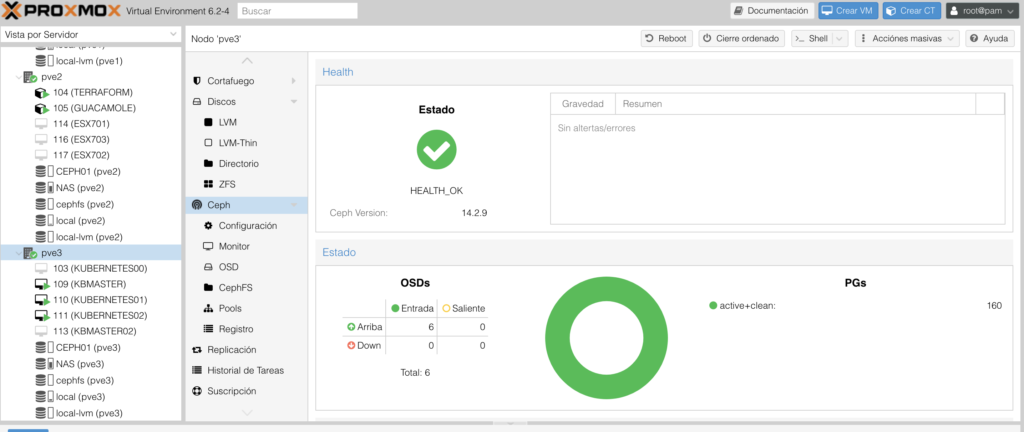Select 103 (KUBERNETES00) in the tree

tap(91, 268)
